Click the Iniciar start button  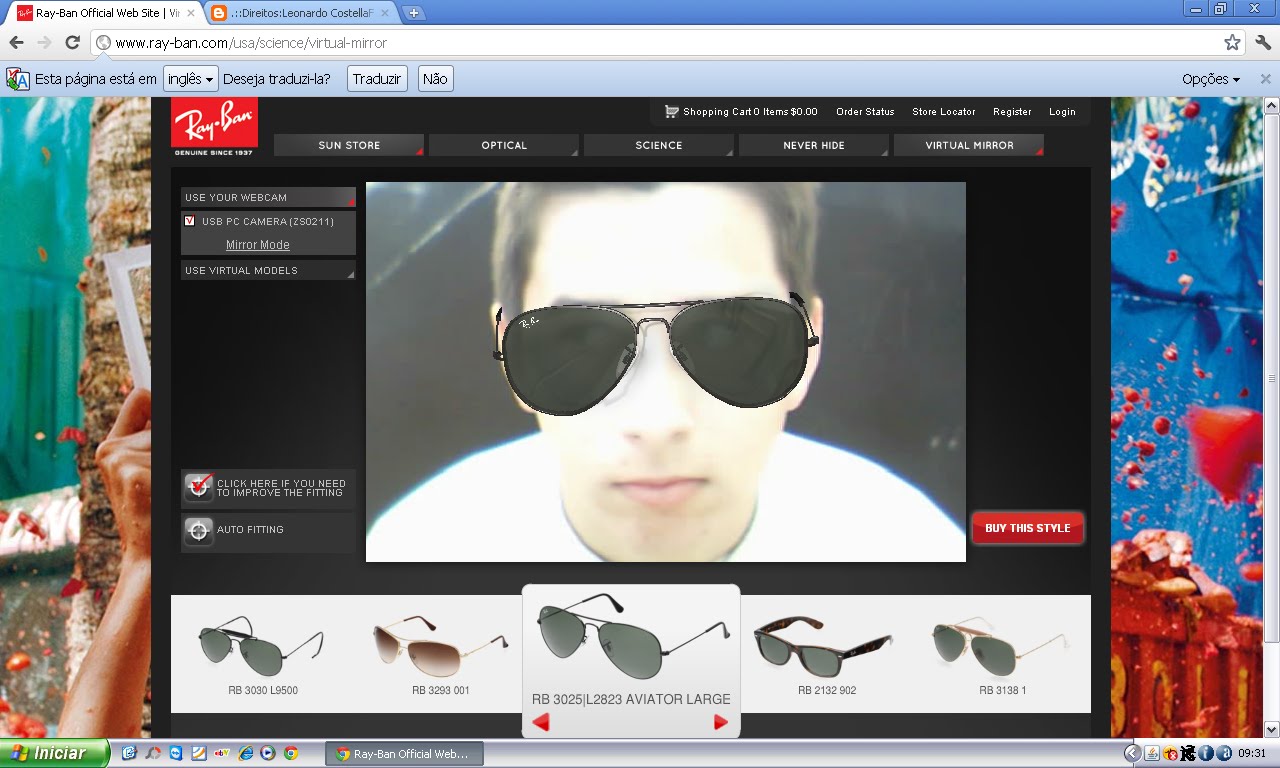click(55, 753)
